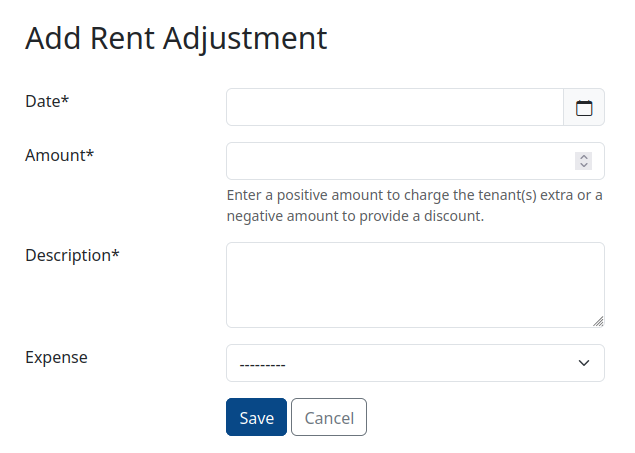Click the Date* field label
The width and height of the screenshot is (635, 453).
(x=47, y=101)
